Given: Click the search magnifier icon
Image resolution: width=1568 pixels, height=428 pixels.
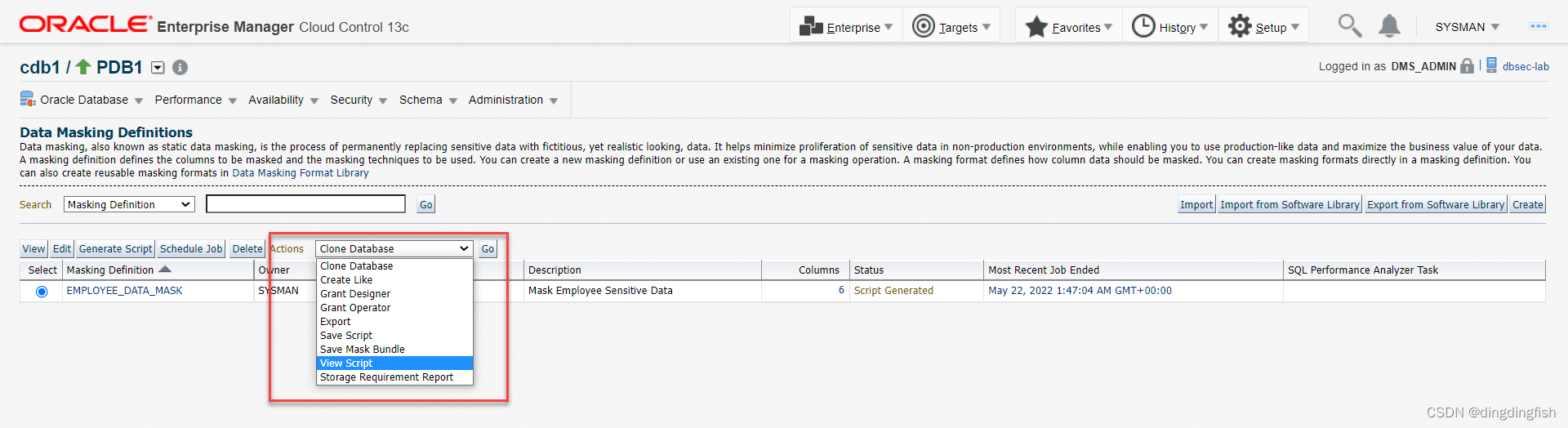Looking at the screenshot, I should tap(1349, 26).
